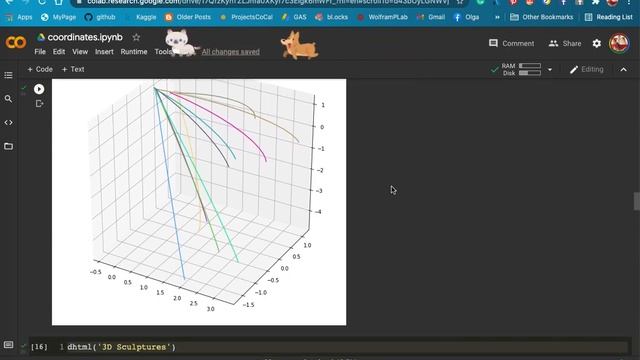The width and height of the screenshot is (640, 360).
Task: Open the Kaggle bookmark
Action: point(141,17)
